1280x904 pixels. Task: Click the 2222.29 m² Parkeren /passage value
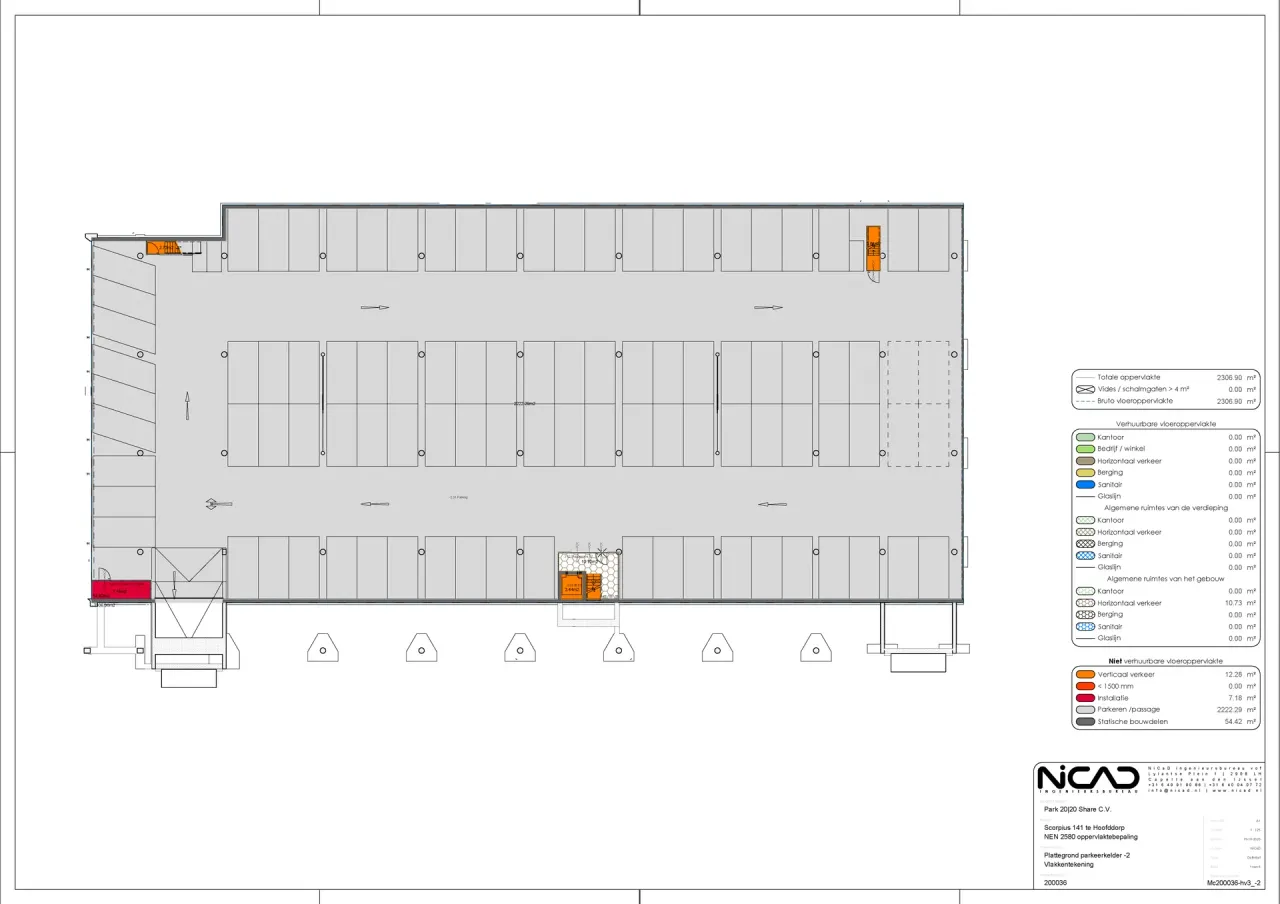click(1229, 709)
